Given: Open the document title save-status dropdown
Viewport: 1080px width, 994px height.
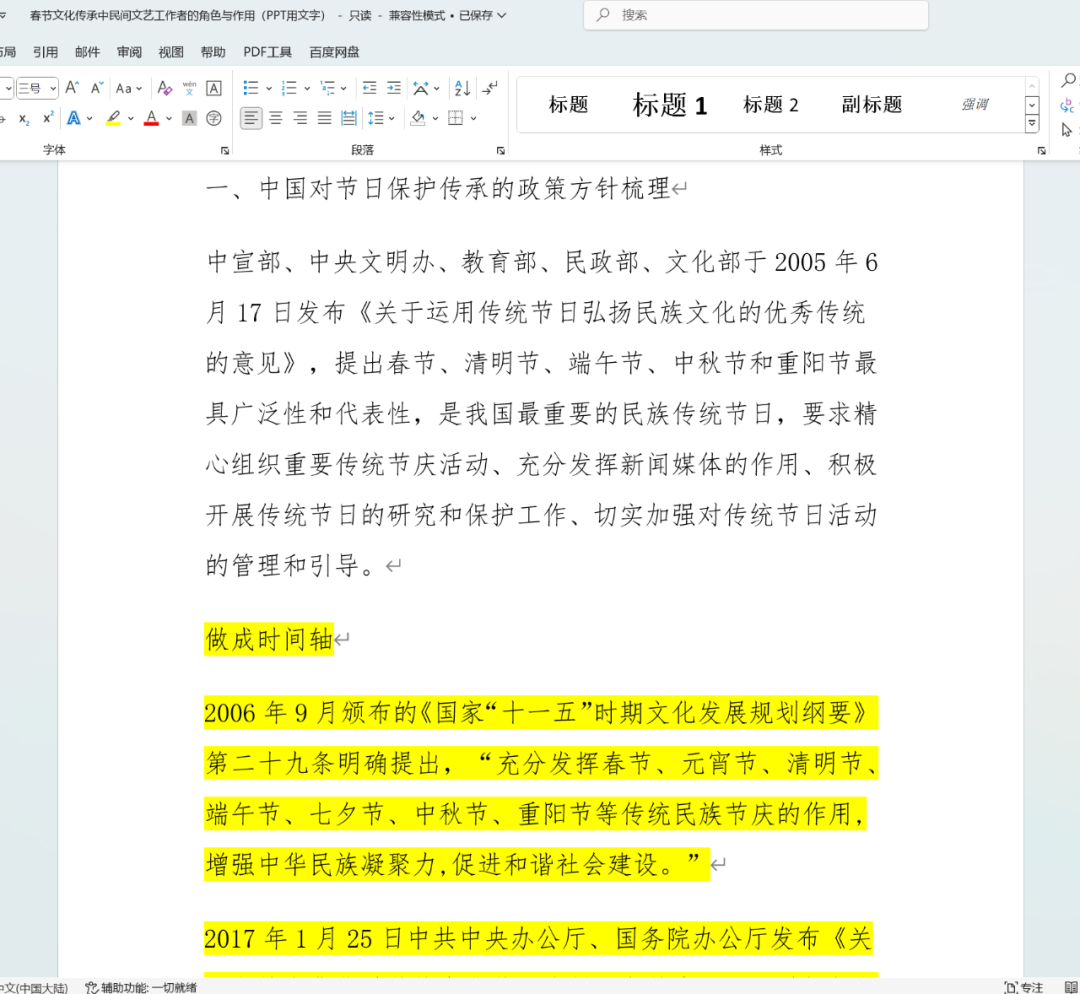Looking at the screenshot, I should [x=501, y=15].
